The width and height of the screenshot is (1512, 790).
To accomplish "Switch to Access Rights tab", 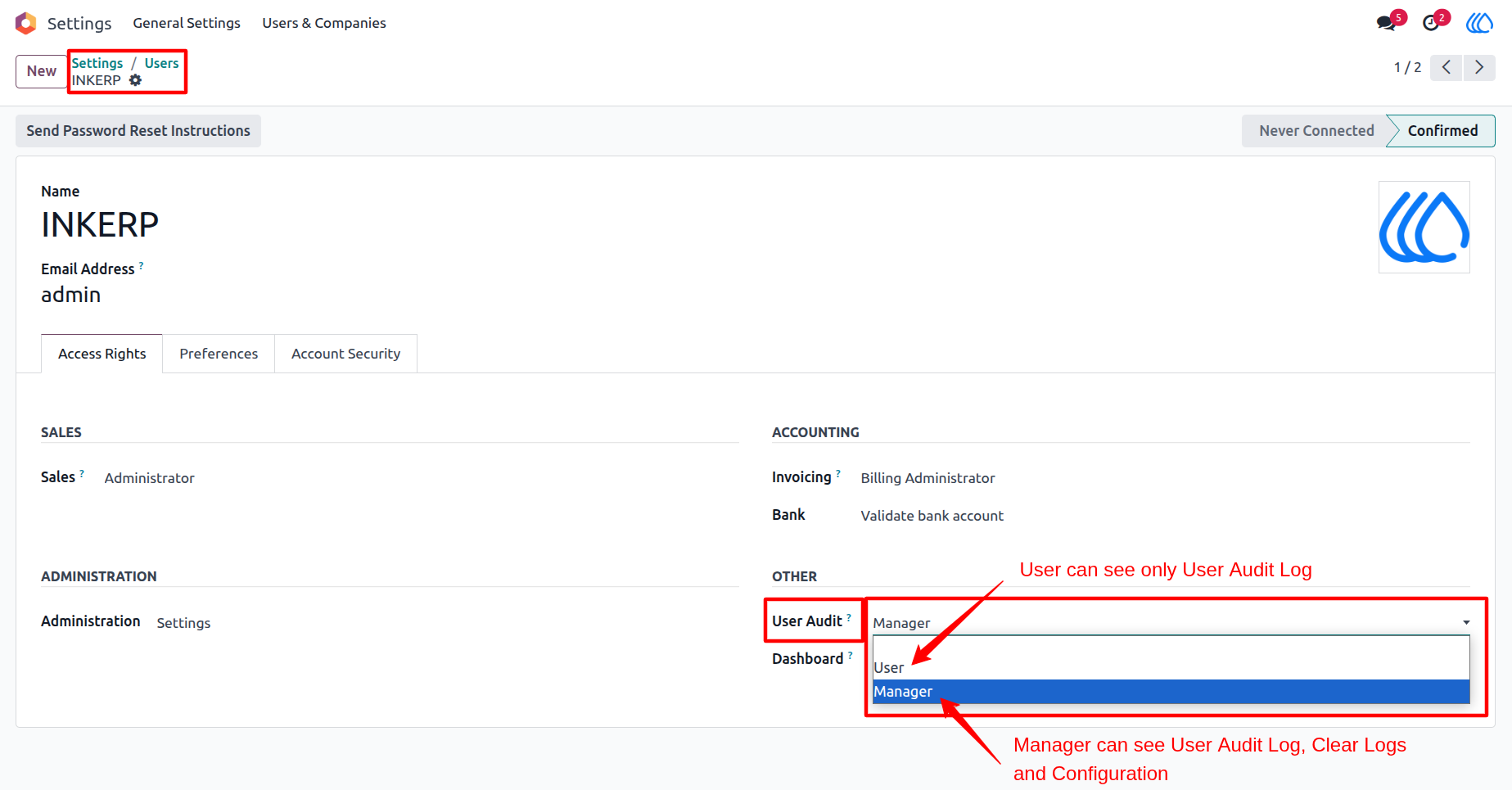I will click(x=102, y=354).
